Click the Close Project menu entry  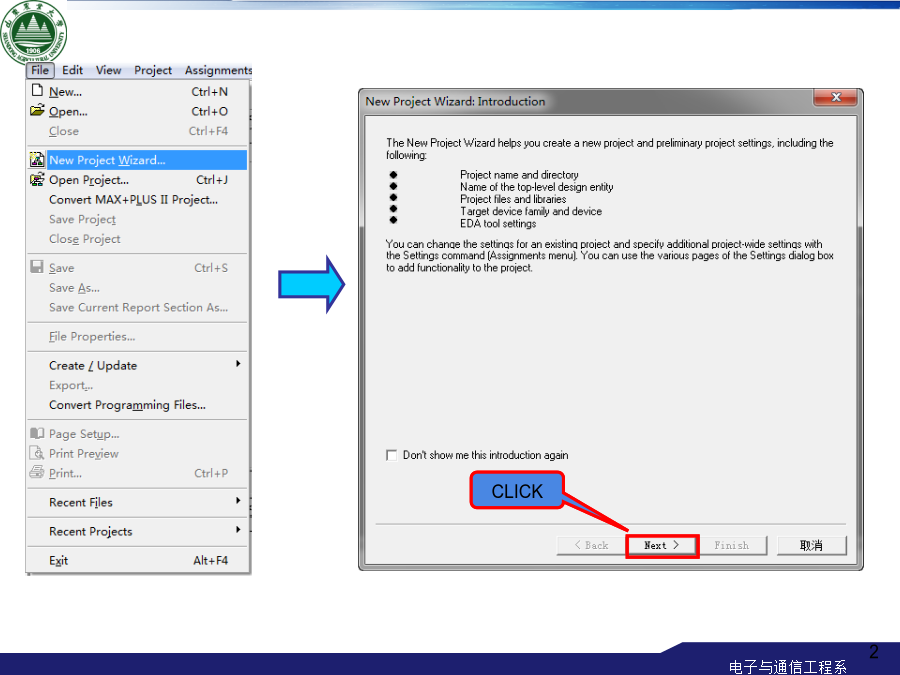pos(138,239)
